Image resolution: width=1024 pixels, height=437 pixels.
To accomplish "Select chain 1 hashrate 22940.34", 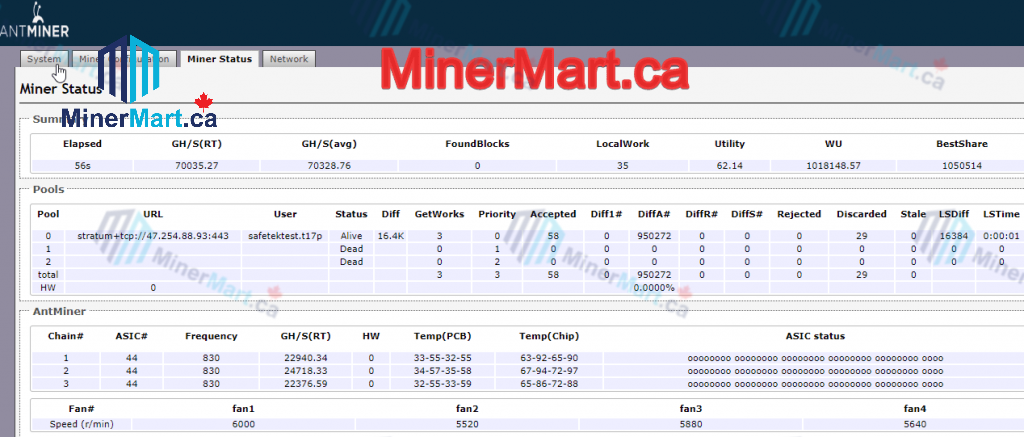I will coord(306,358).
